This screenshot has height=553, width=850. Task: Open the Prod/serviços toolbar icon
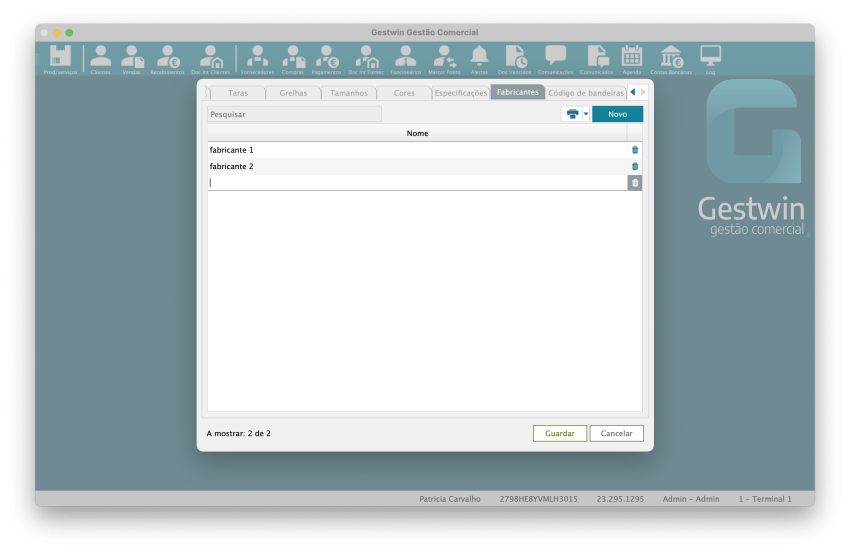[60, 58]
